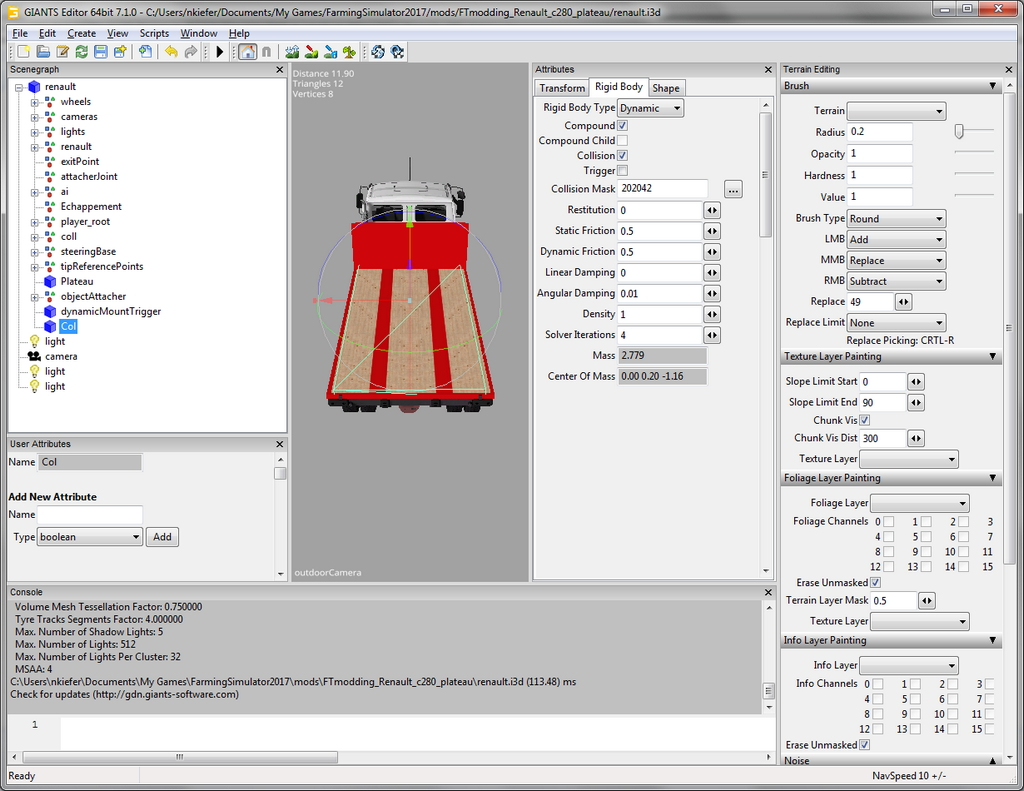
Task: Open the File menu
Action: [20, 33]
